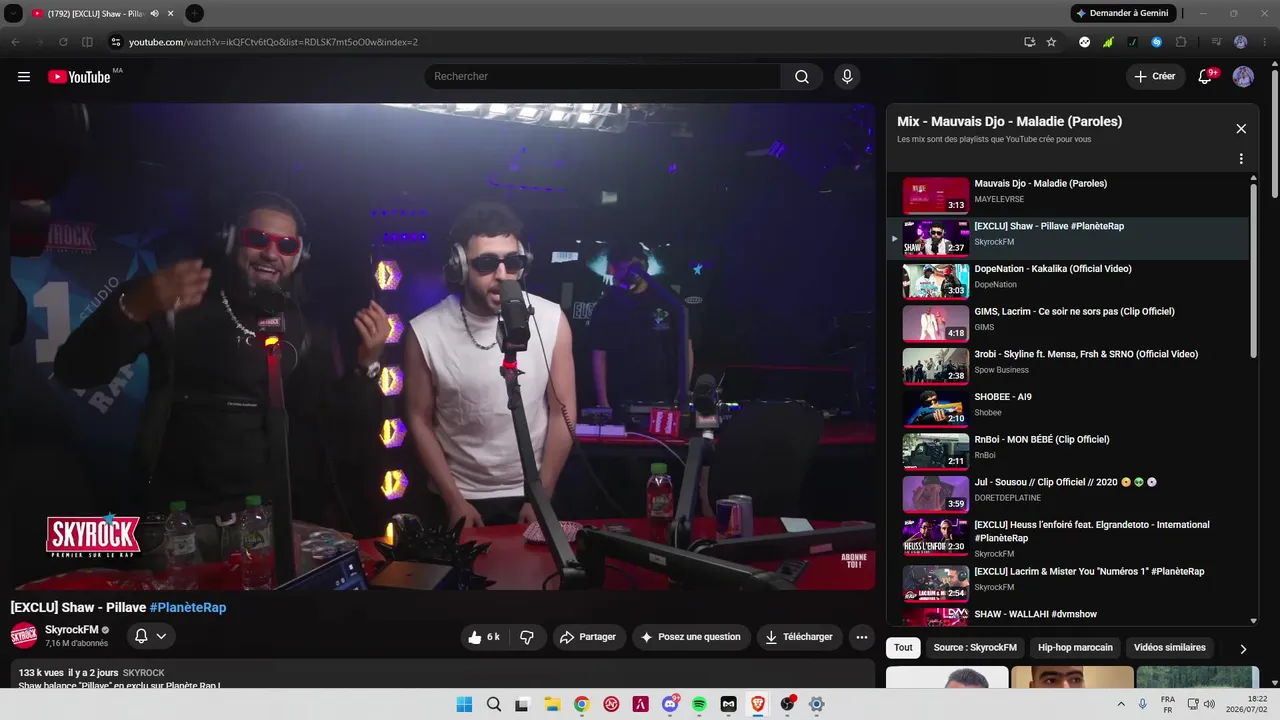Open the subscription notification settings dropdown
The image size is (1280, 720).
[x=151, y=636]
